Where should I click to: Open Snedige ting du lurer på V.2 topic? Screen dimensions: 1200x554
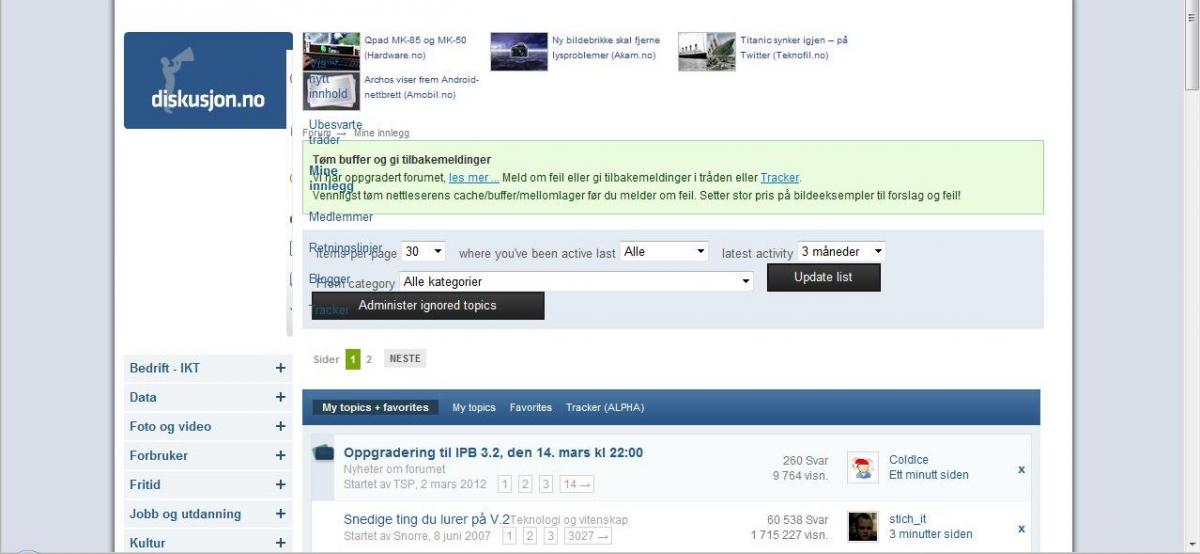427,519
